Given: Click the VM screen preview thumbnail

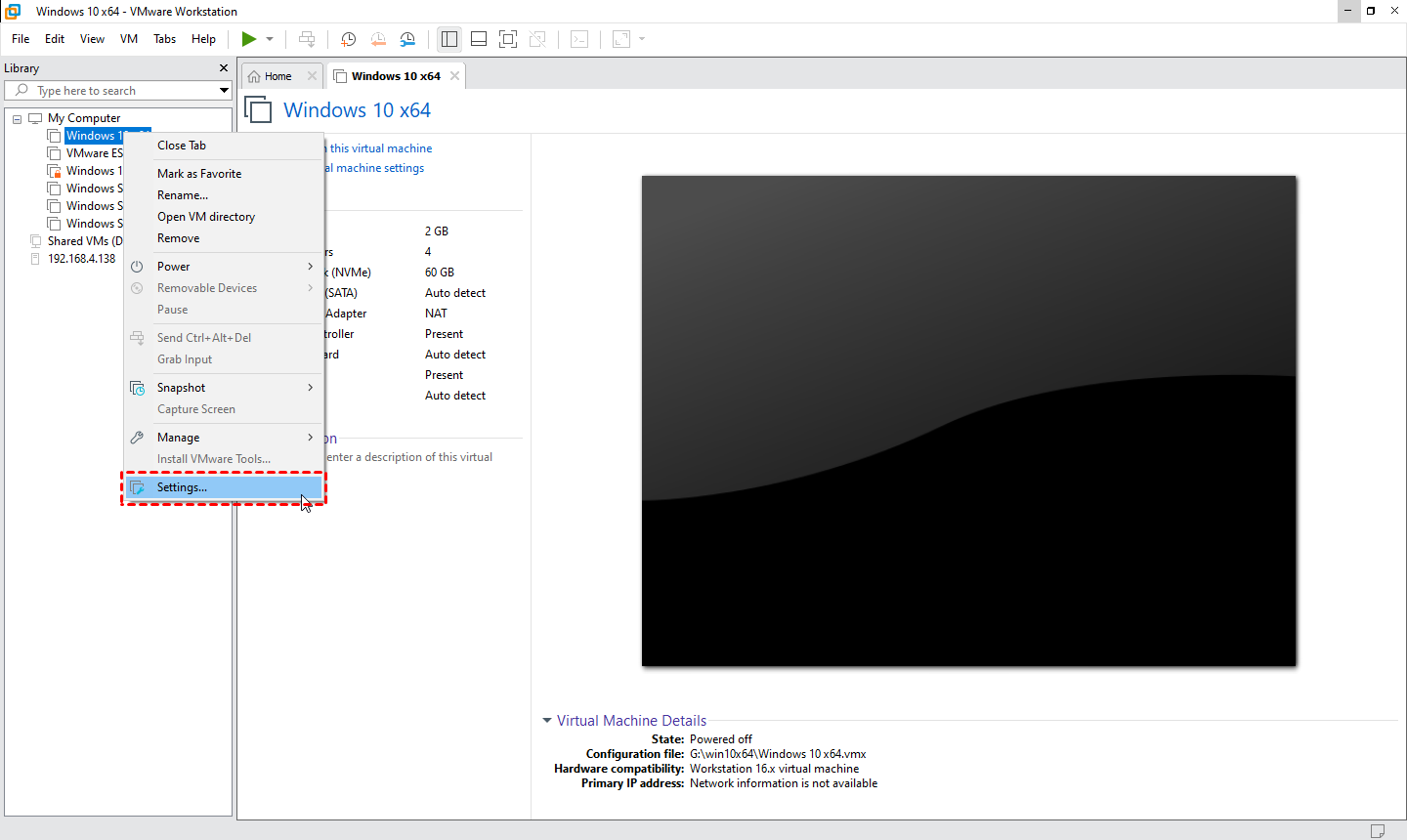Looking at the screenshot, I should tap(968, 421).
